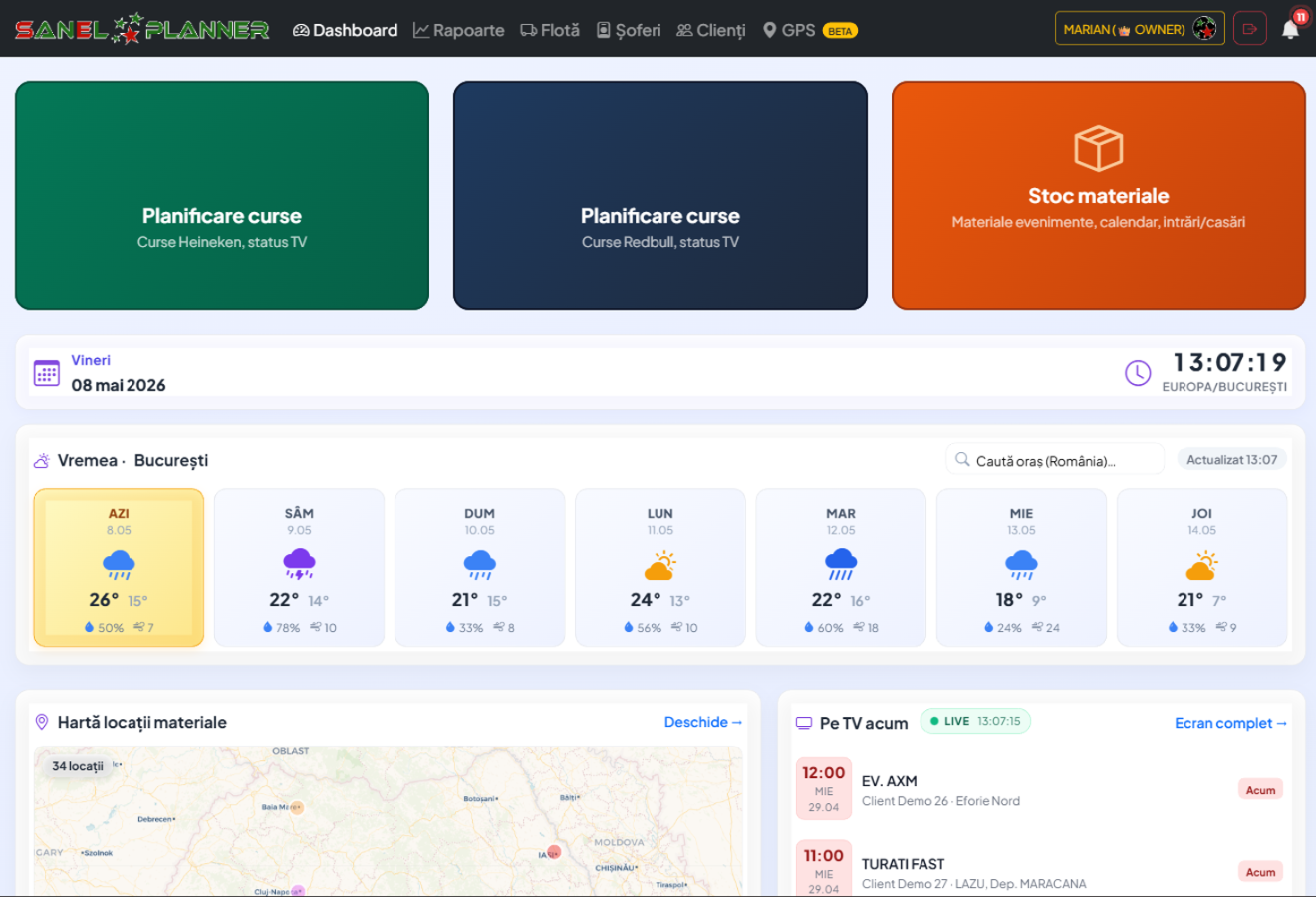Image resolution: width=1316 pixels, height=897 pixels.
Task: Click the box icon on Stoc materiale
Action: click(1099, 149)
